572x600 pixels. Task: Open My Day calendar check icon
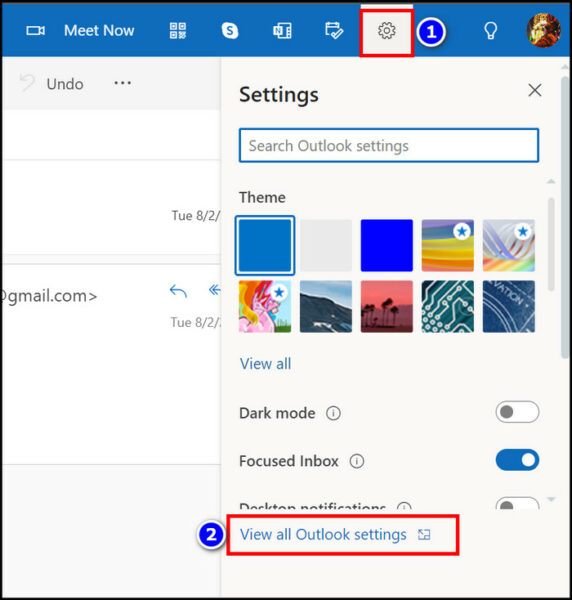click(x=334, y=31)
